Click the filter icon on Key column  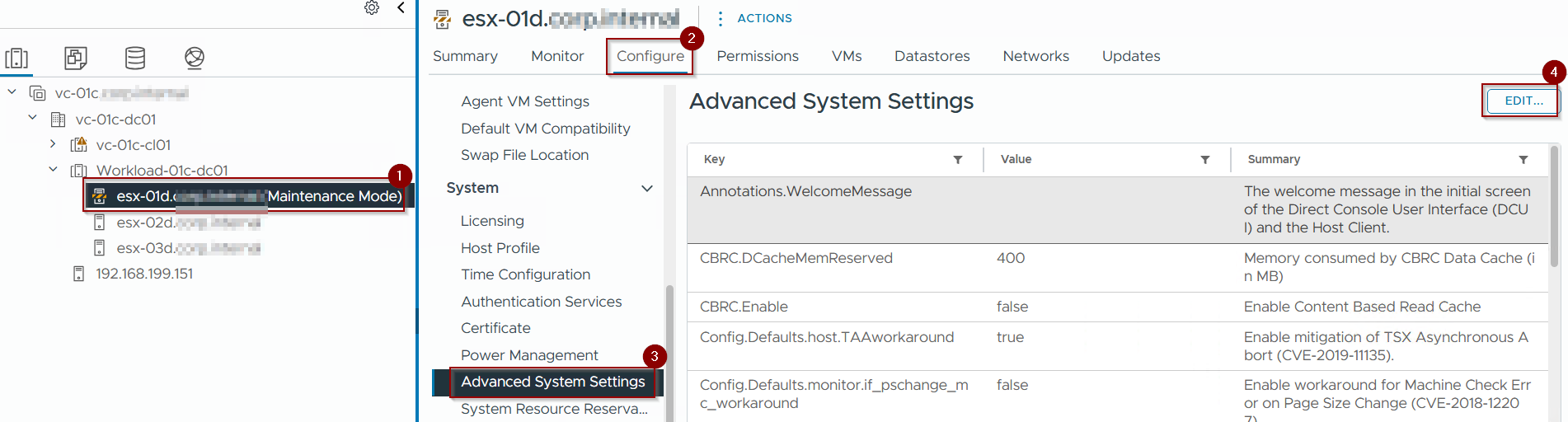[x=958, y=160]
